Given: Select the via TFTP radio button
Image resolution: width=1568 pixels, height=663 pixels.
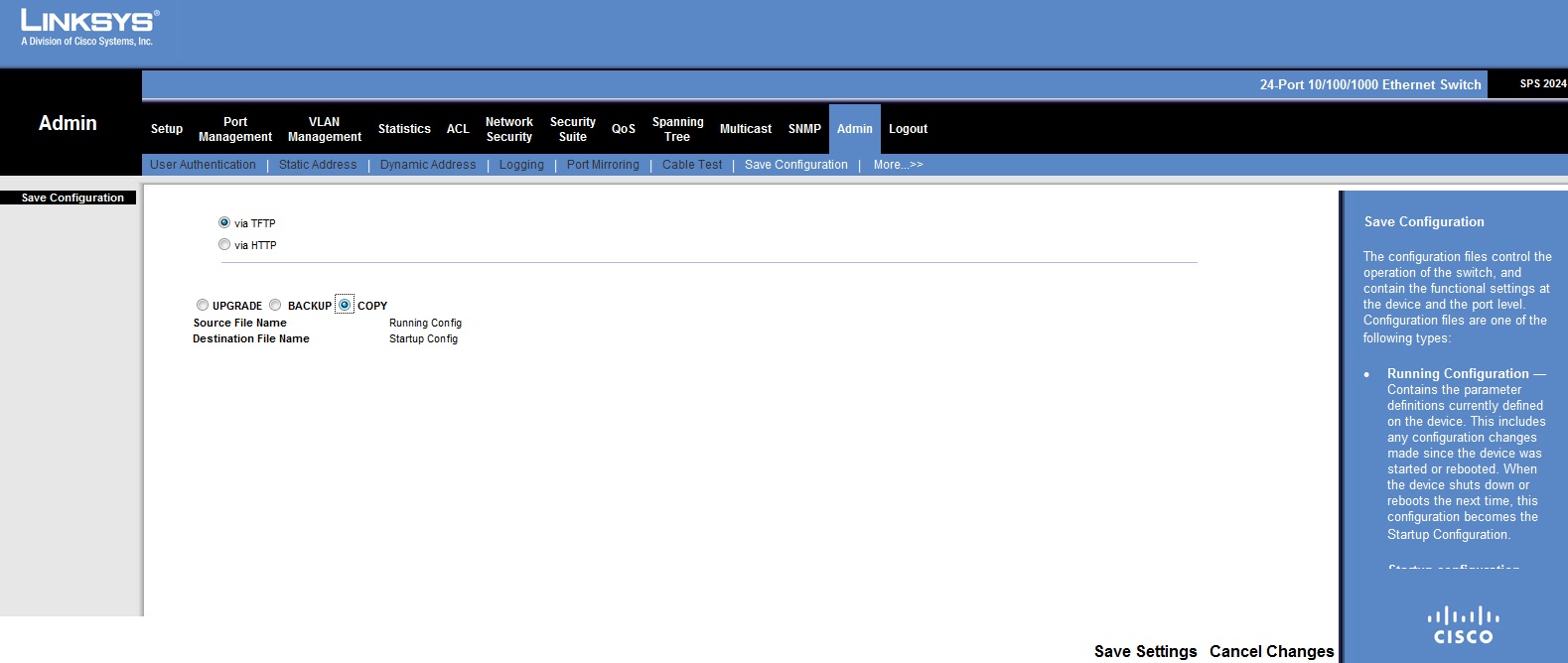Looking at the screenshot, I should 224,222.
